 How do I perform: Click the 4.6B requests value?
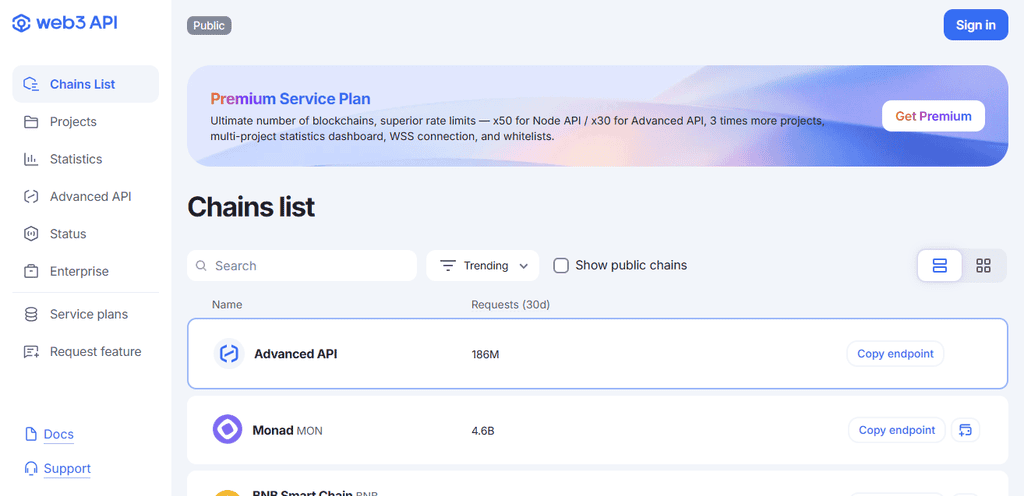[483, 431]
